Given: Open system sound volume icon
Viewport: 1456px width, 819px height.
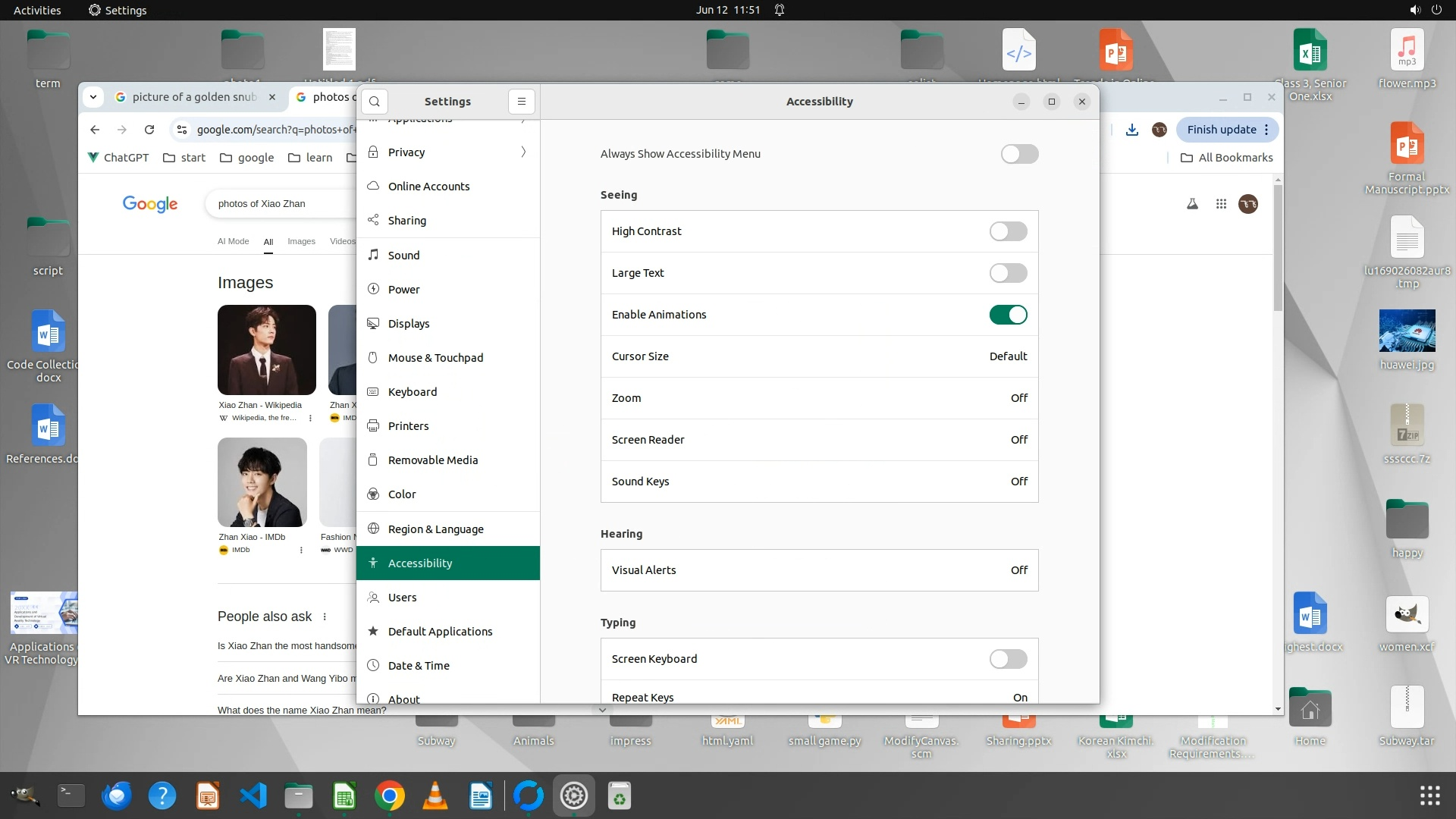Looking at the screenshot, I should coord(1415,10).
